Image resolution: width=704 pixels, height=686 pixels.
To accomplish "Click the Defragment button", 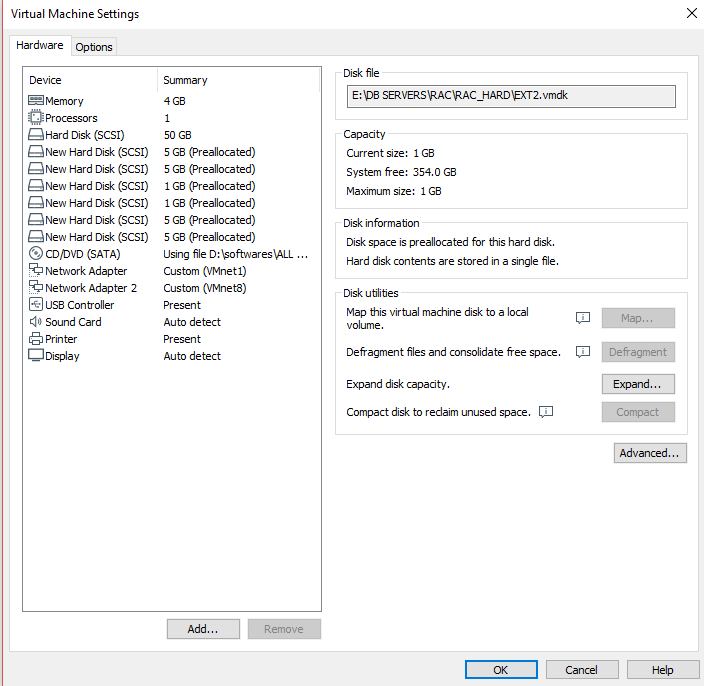I will tap(638, 352).
